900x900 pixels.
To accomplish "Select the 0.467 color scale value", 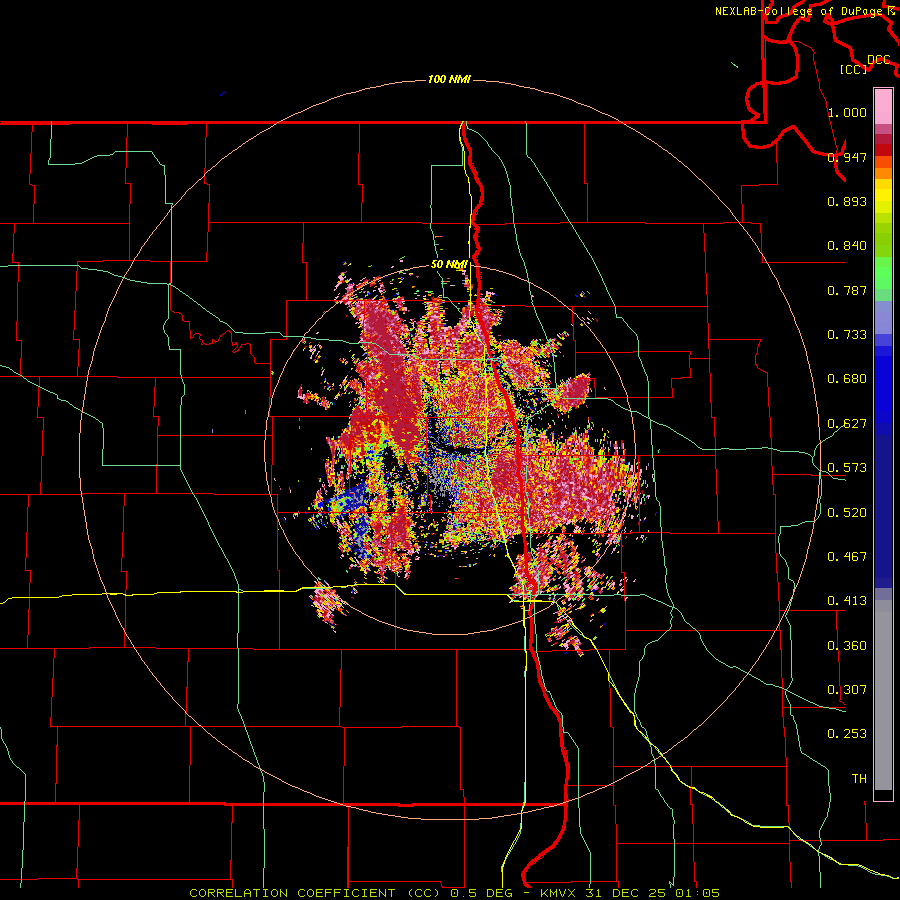I will tap(847, 557).
